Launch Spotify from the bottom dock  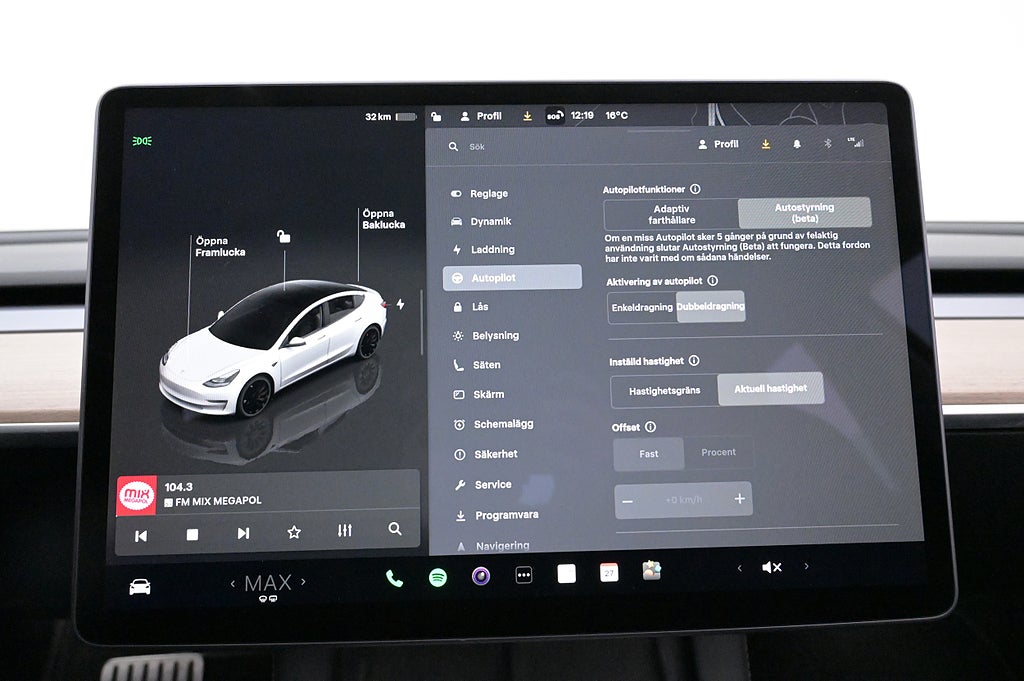437,577
